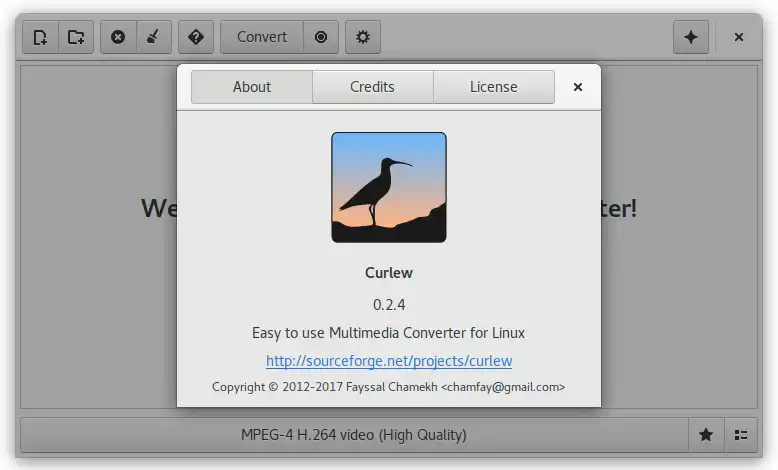Switch to the License tab
The image size is (778, 470).
(494, 87)
